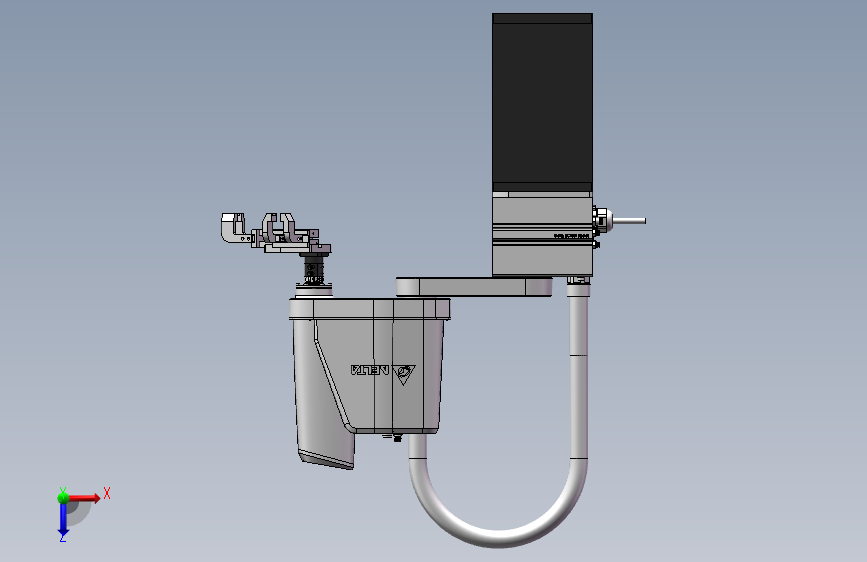Image resolution: width=867 pixels, height=562 pixels.
Task: Select the gray base block under the black cover
Action: [x=542, y=234]
